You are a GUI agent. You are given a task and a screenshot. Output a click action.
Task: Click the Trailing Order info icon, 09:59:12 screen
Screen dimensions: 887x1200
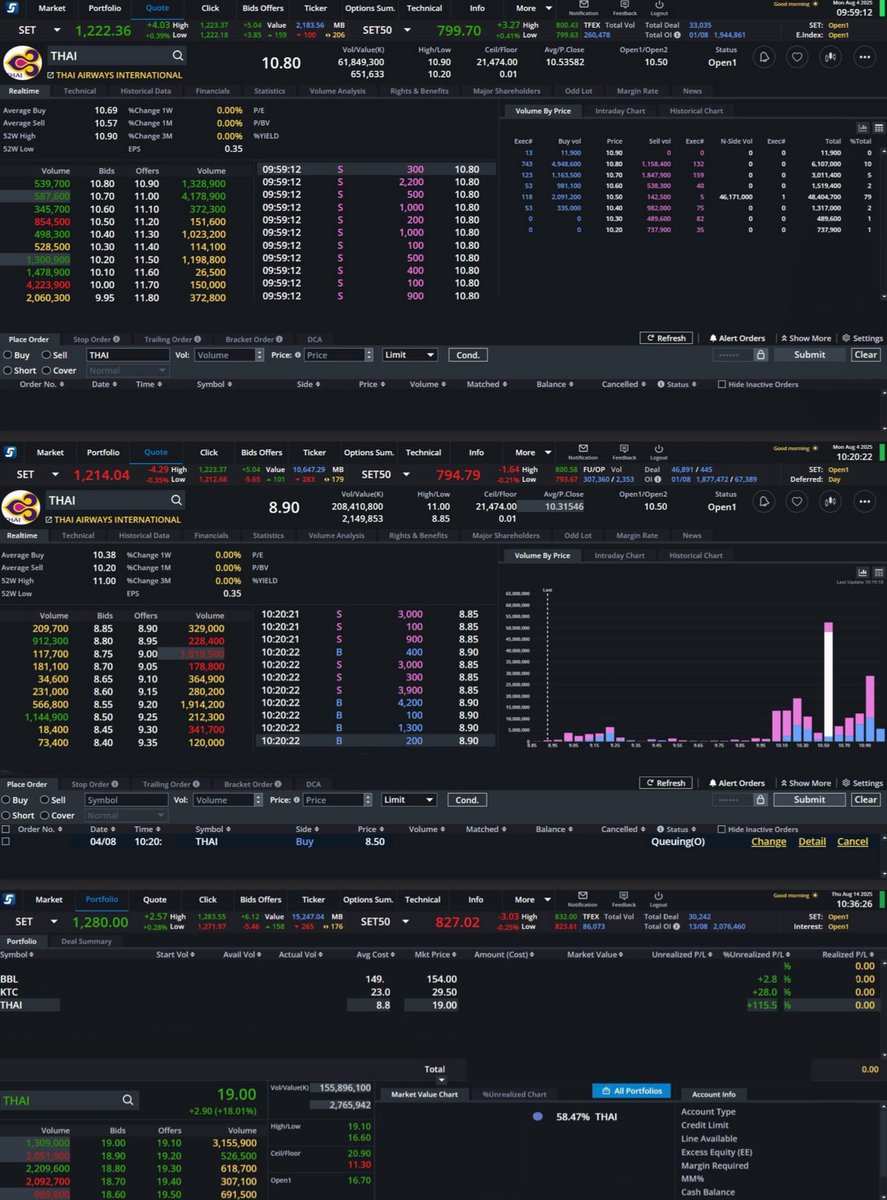tap(198, 339)
